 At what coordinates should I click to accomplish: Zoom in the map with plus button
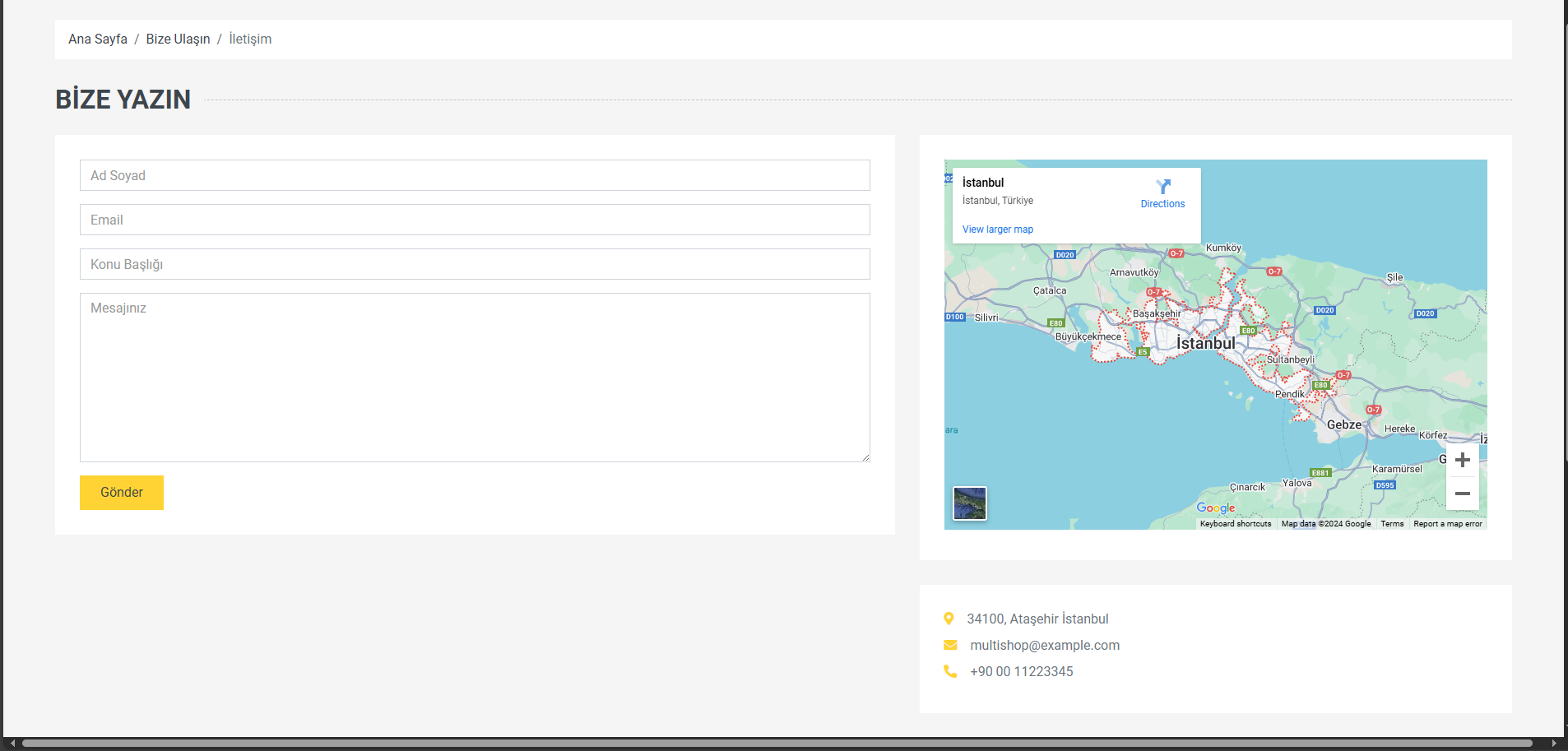(x=1462, y=460)
